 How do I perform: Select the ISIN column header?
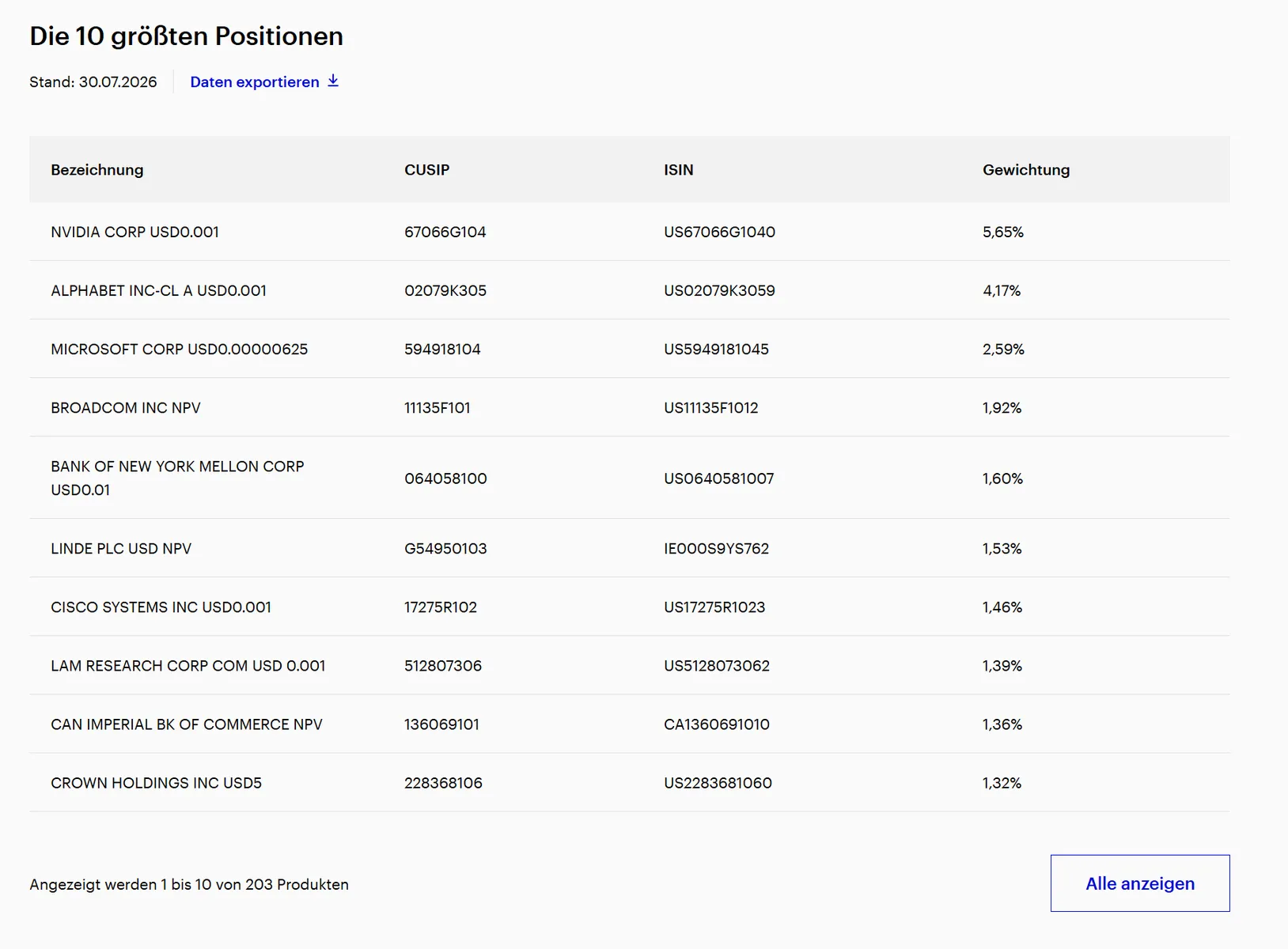[x=679, y=170]
